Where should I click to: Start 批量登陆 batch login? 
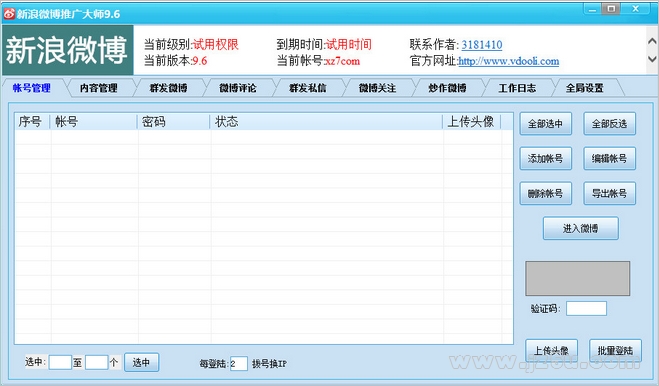click(615, 351)
